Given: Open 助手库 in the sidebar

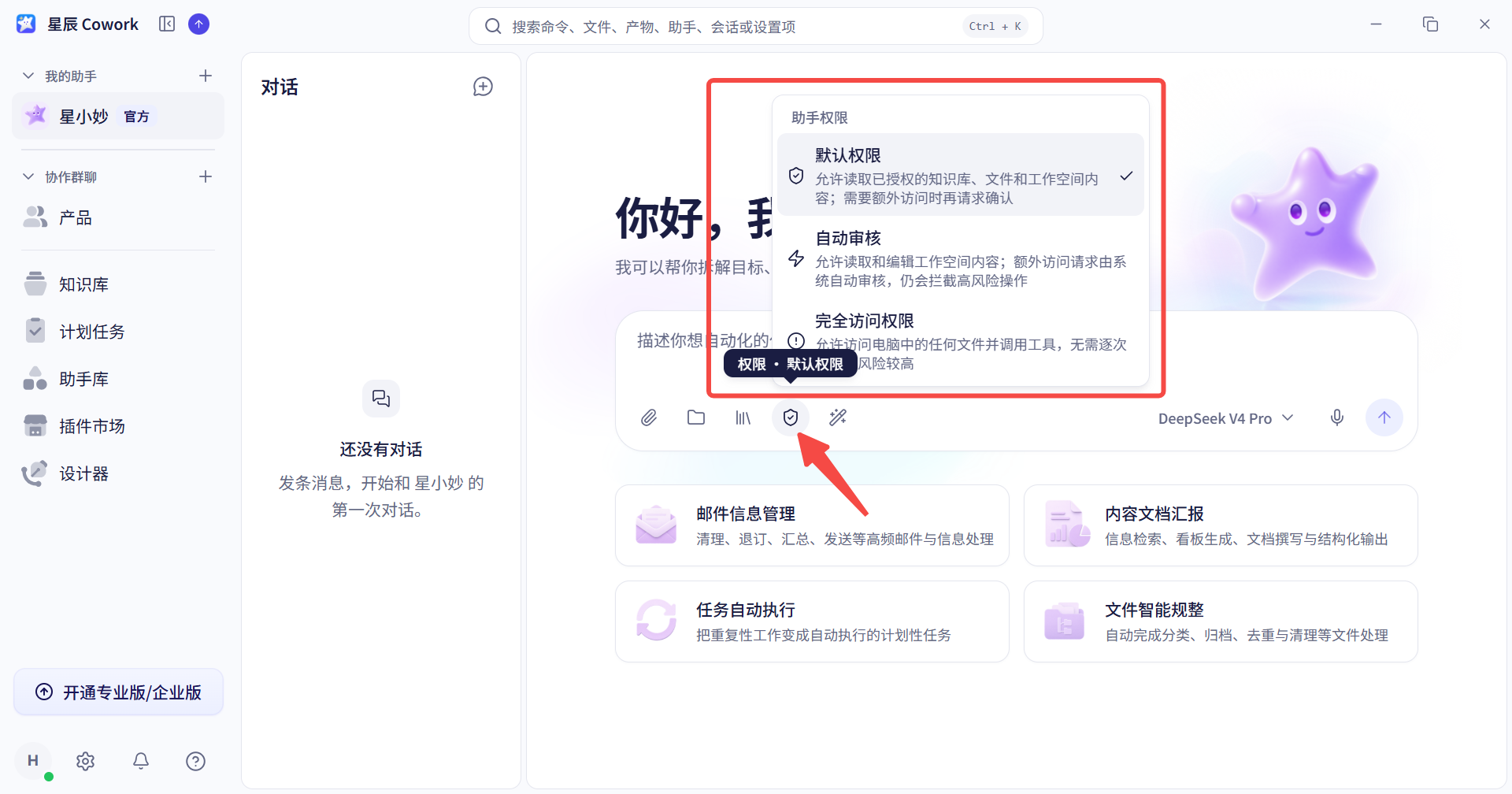Looking at the screenshot, I should point(118,379).
